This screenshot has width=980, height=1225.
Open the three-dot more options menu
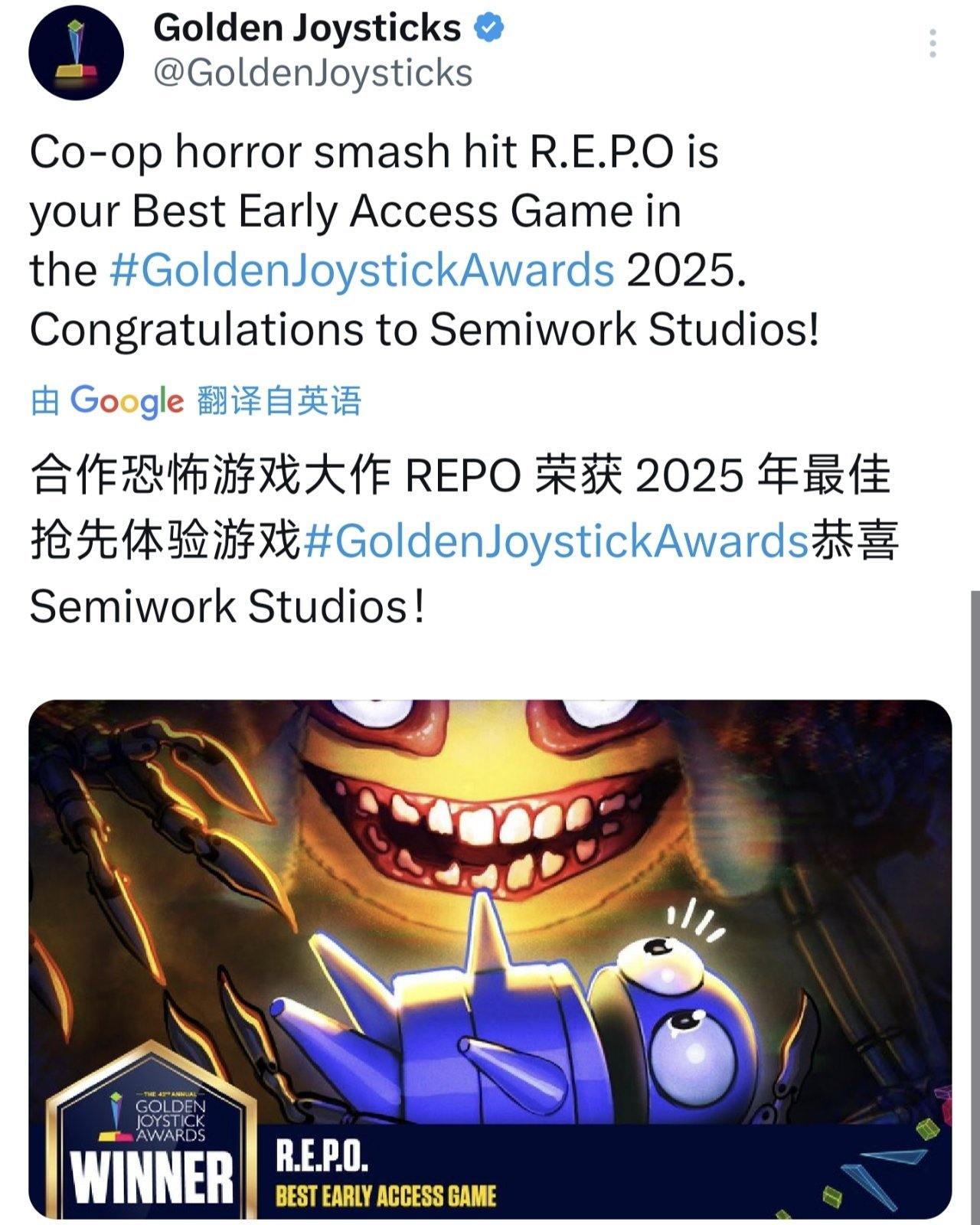coord(933,44)
